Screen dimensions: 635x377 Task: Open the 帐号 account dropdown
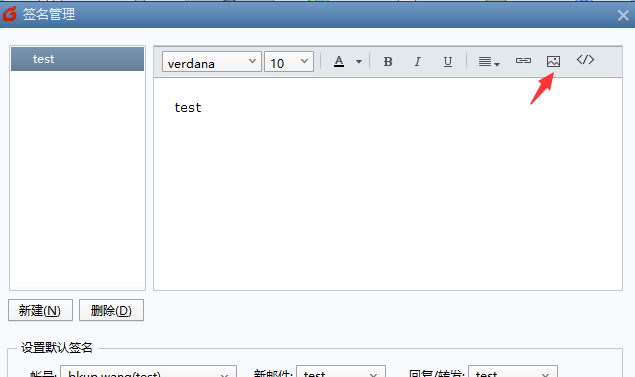point(148,373)
